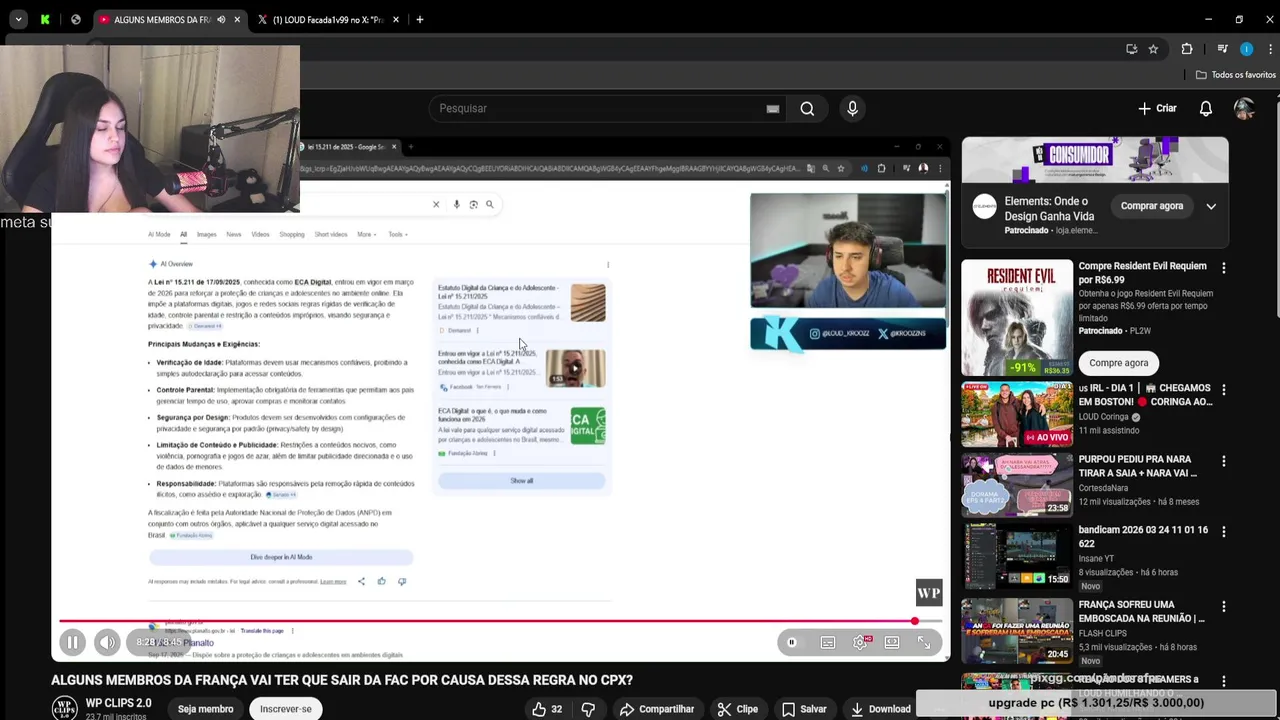The height and width of the screenshot is (720, 1280).
Task: Open the LOUD Coringa channel name
Action: 1103,417
